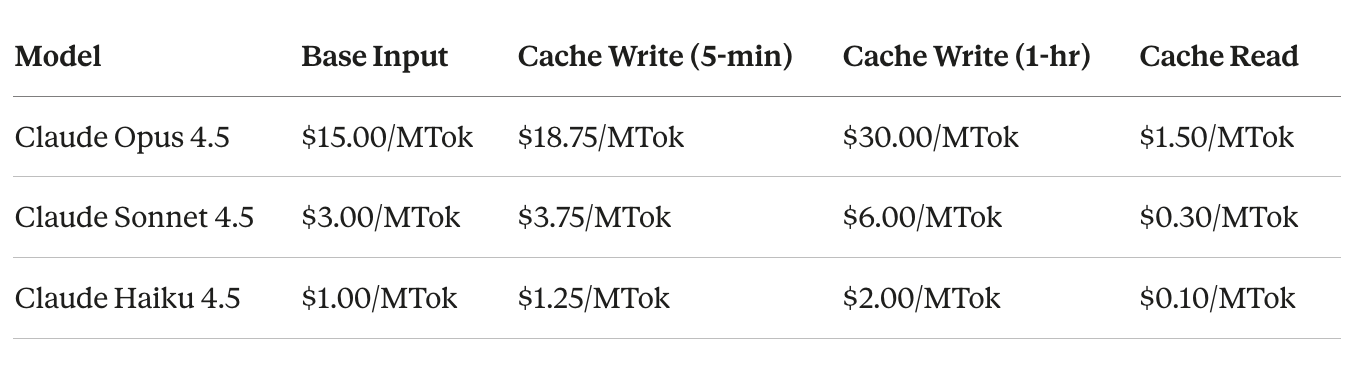This screenshot has width=1358, height=368.
Task: Click the Cache Write (1-hr) header
Action: click(966, 58)
